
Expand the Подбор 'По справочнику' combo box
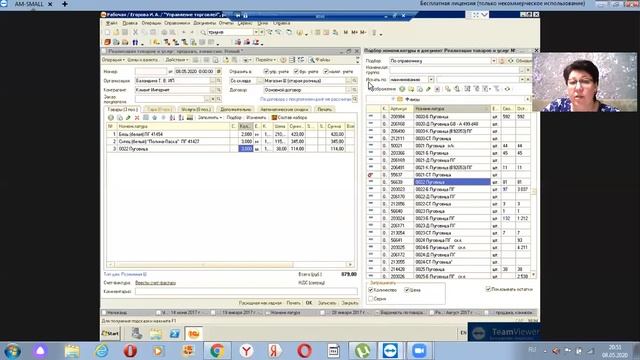pyautogui.click(x=493, y=61)
